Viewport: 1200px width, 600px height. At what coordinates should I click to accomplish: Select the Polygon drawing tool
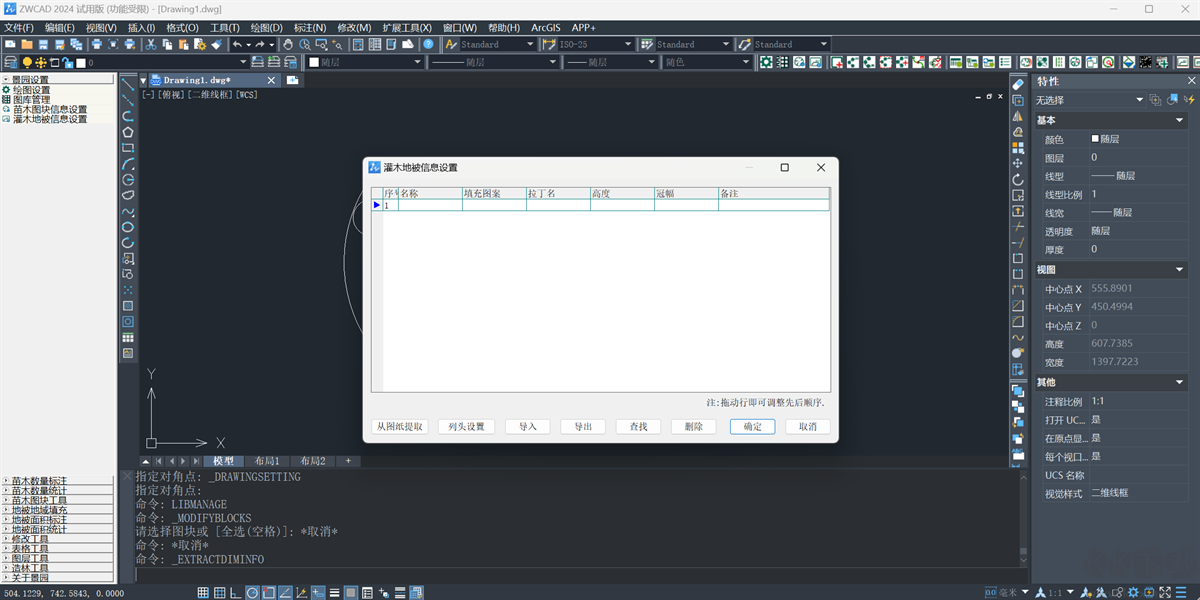pos(128,132)
